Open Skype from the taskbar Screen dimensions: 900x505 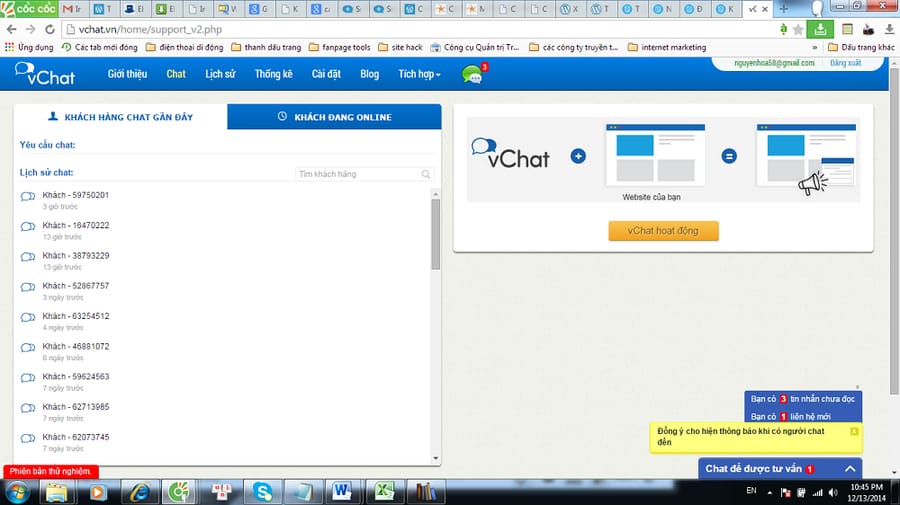262,492
